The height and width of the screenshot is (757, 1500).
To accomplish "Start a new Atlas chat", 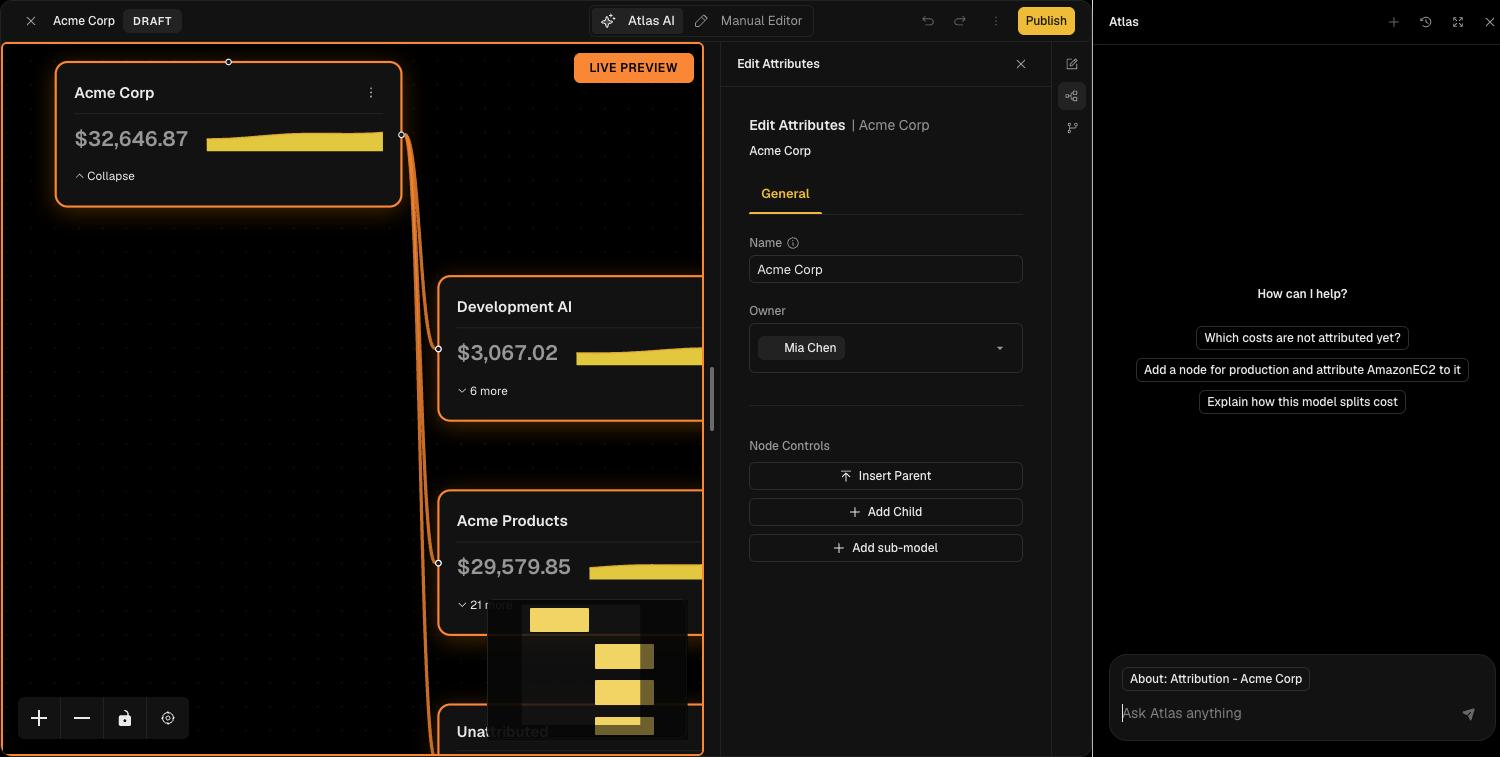I will coord(1394,22).
